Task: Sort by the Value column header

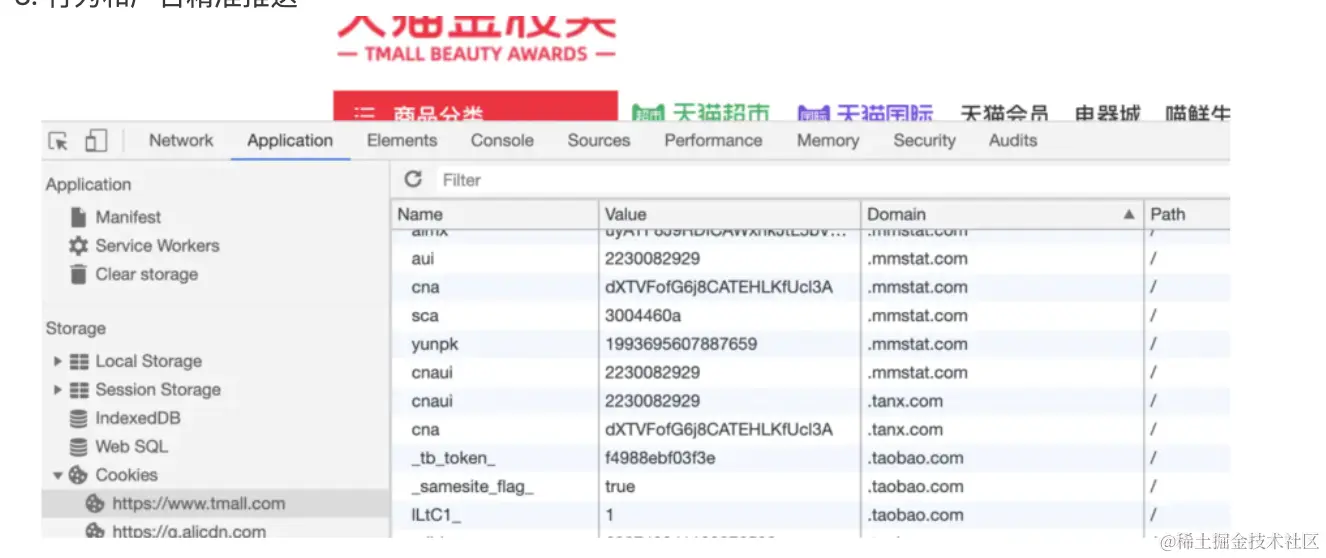Action: pyautogui.click(x=730, y=214)
